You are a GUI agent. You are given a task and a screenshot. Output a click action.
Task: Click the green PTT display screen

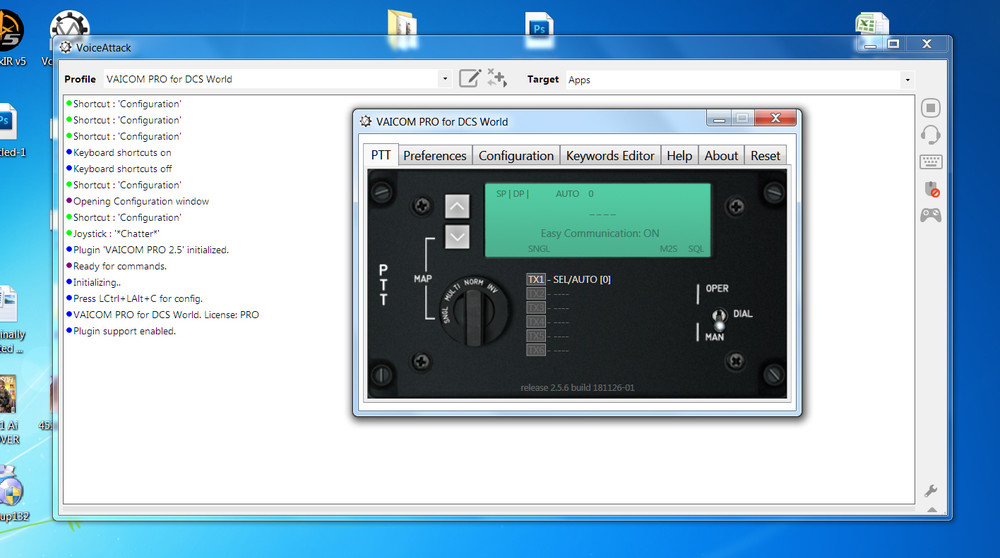(x=598, y=220)
